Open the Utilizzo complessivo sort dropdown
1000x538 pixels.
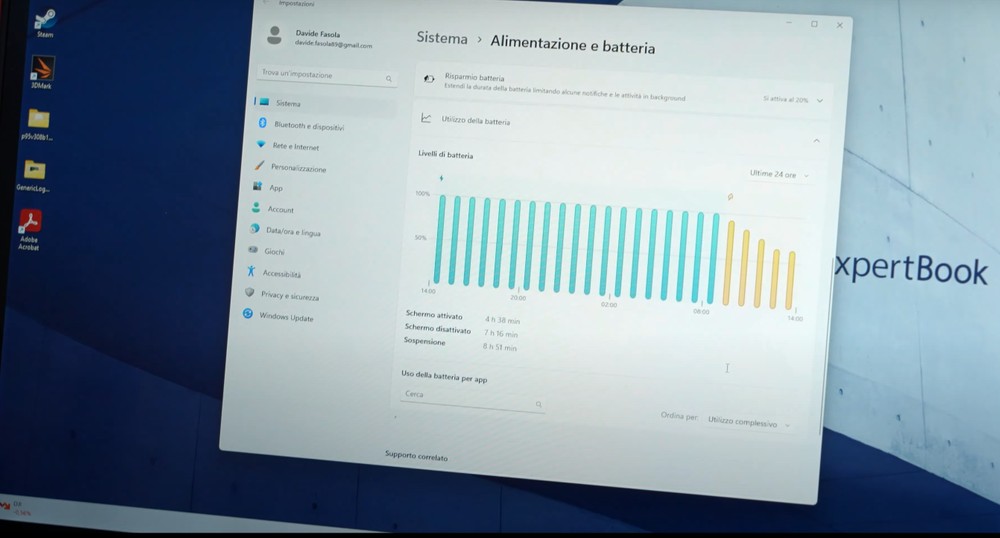pos(749,423)
